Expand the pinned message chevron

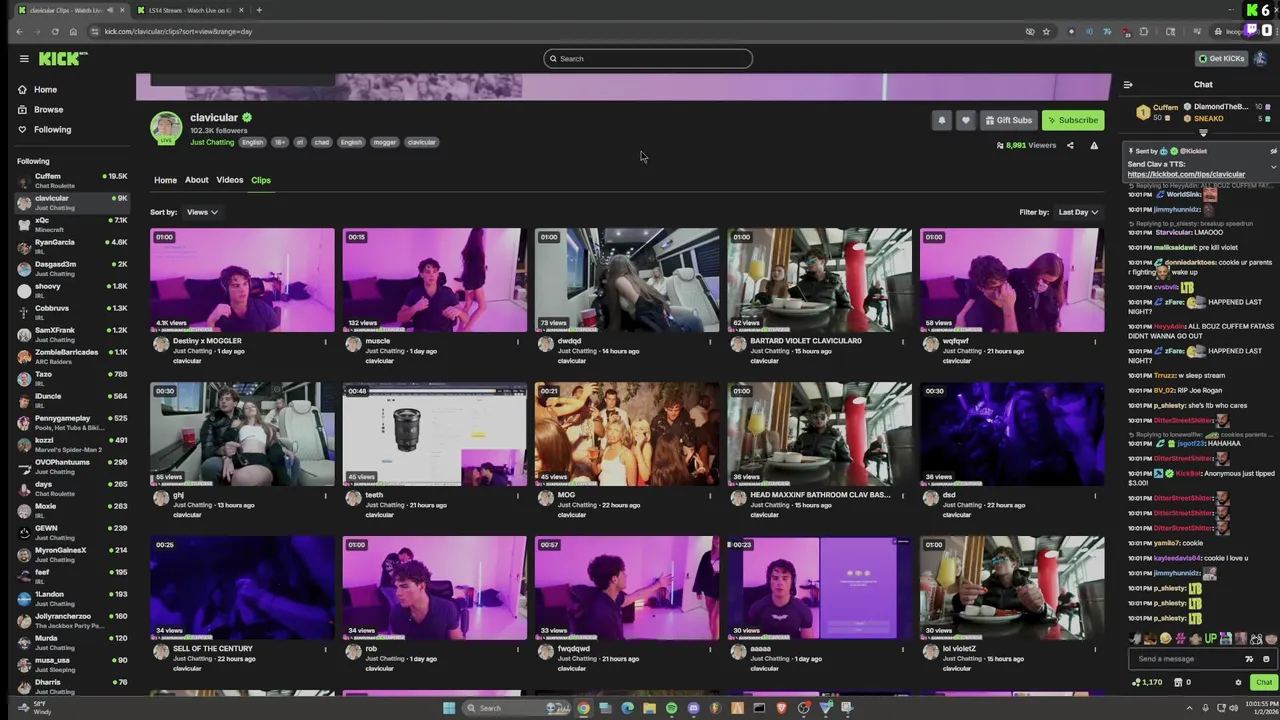[1273, 166]
